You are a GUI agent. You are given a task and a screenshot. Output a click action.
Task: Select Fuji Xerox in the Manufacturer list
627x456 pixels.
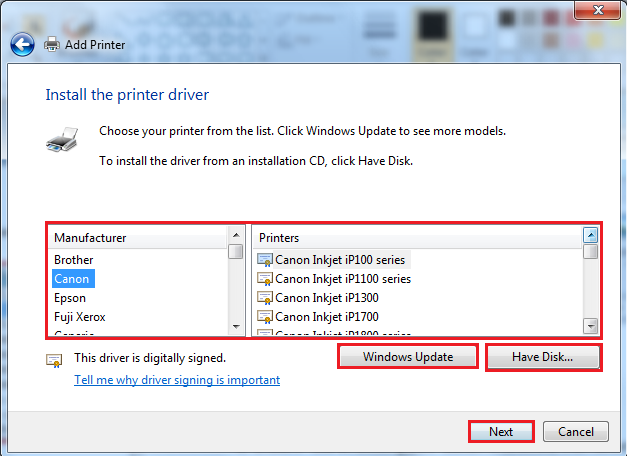[x=80, y=317]
